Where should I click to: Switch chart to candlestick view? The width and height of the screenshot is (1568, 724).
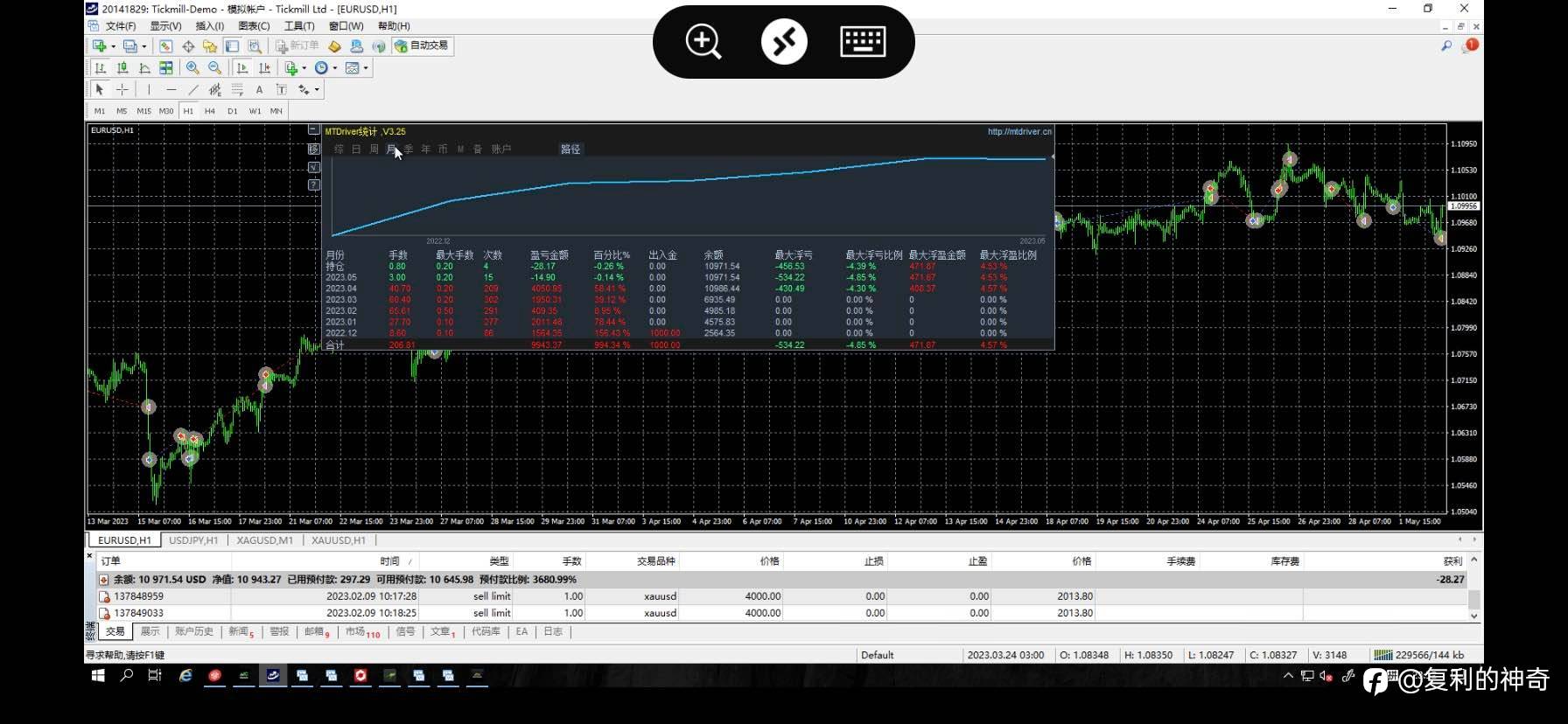tap(122, 68)
